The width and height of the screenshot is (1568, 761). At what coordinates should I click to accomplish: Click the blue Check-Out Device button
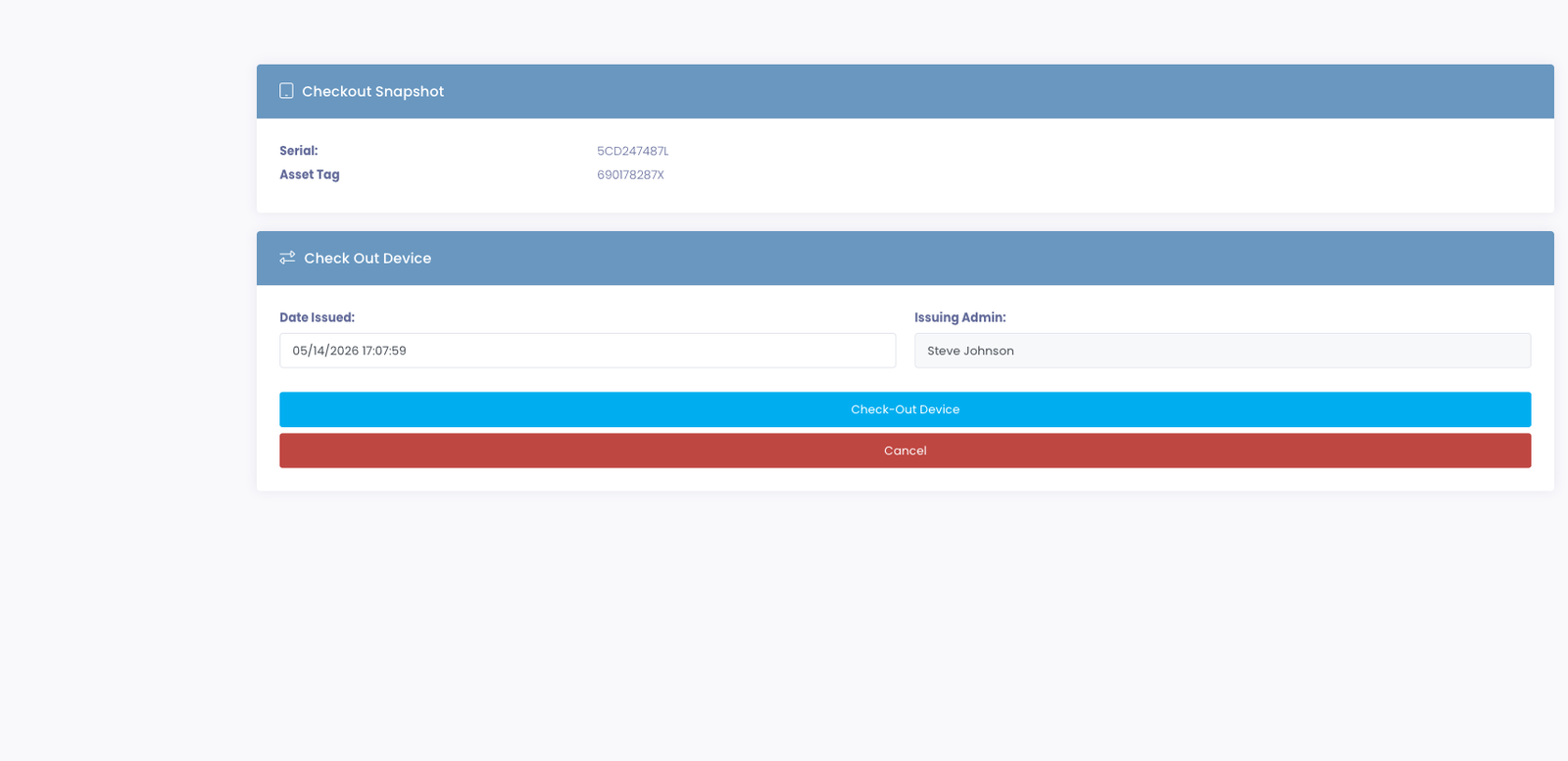pyautogui.click(x=905, y=409)
